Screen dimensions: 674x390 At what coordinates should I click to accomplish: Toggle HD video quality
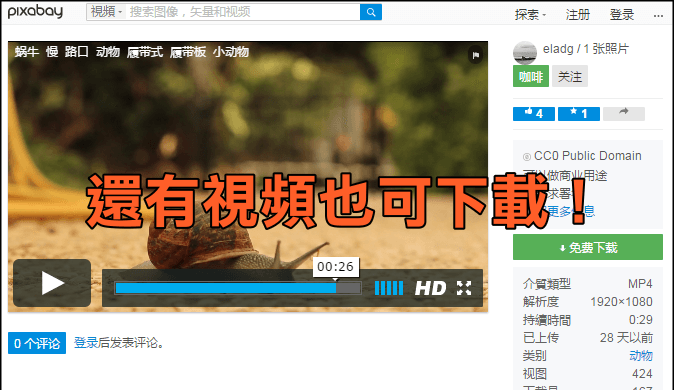[x=430, y=288]
